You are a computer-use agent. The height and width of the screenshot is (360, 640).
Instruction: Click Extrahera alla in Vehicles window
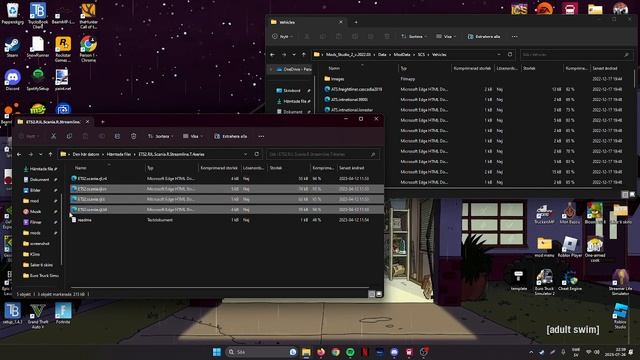pyautogui.click(x=484, y=36)
